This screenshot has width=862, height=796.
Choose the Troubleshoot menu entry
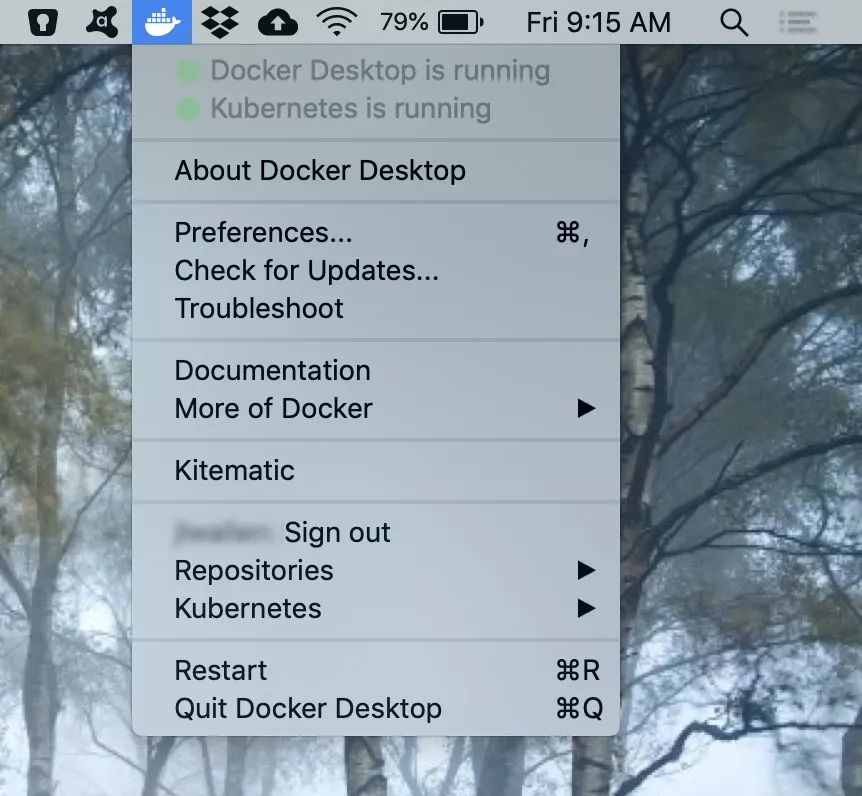(376, 308)
